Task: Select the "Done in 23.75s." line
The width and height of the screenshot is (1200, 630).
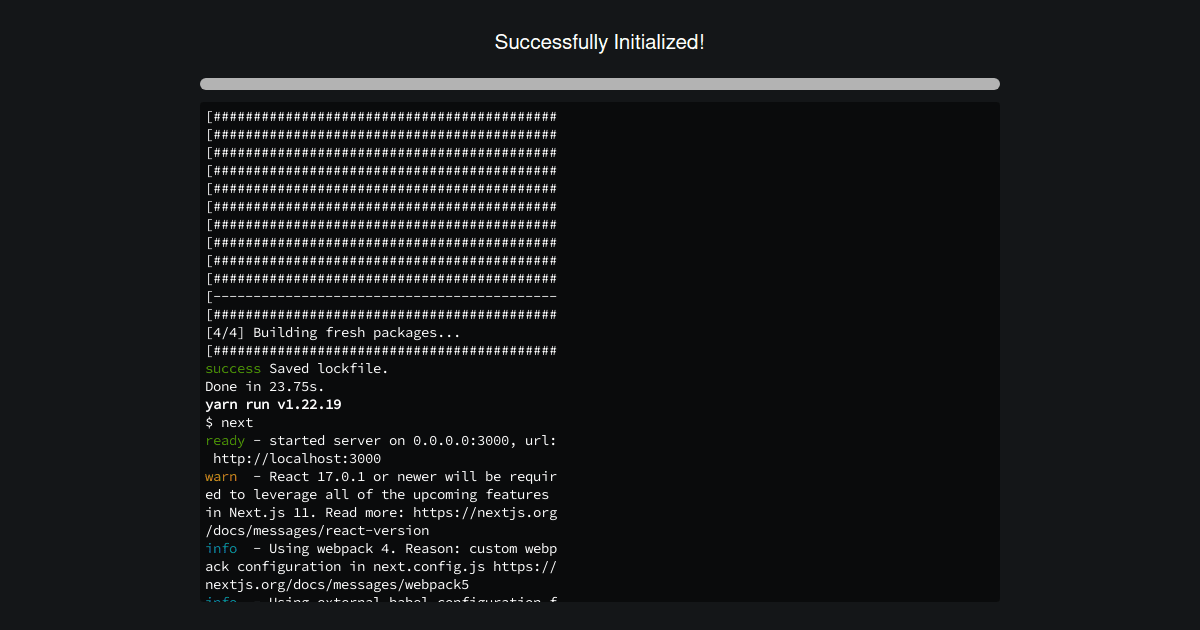Action: pyautogui.click(x=265, y=387)
